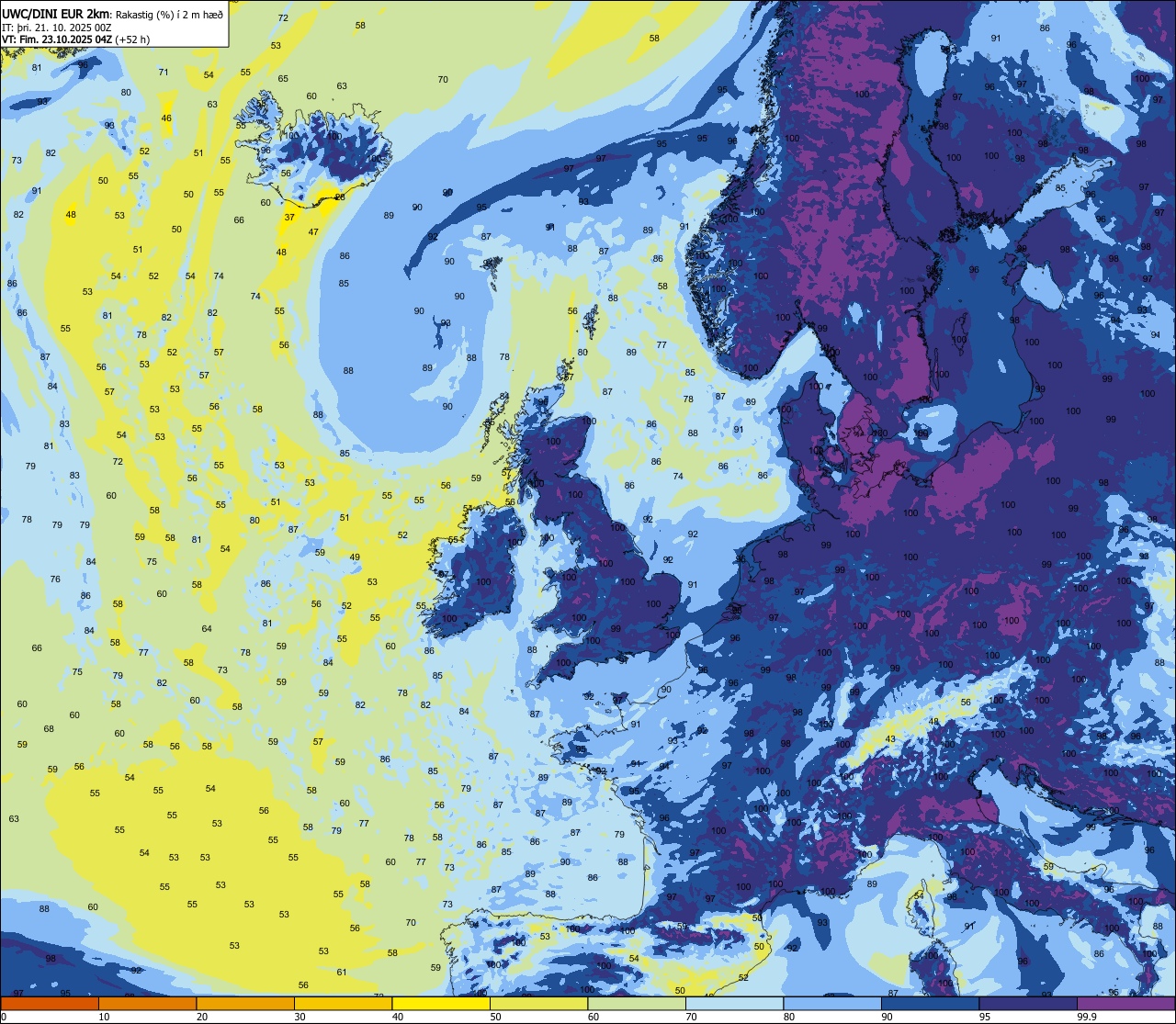
Task: Click the '10' legend tick label
Action: tap(104, 1017)
